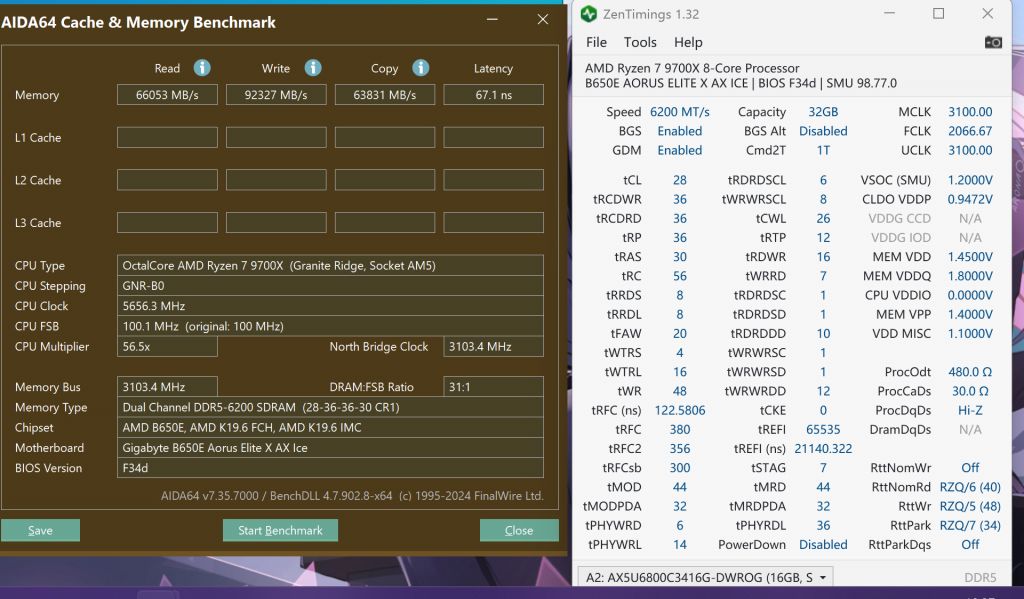Viewport: 1024px width, 599px height.
Task: Take a screenshot with ZenTimings camera icon
Action: click(x=993, y=42)
